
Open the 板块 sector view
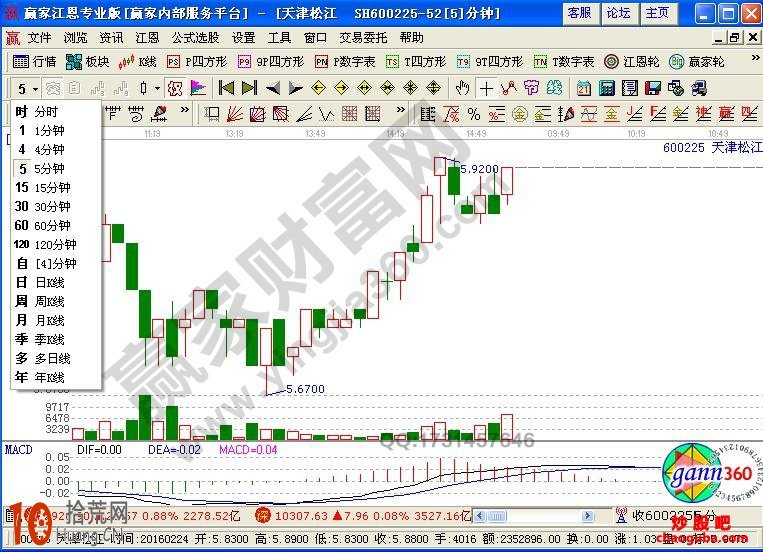pos(88,62)
